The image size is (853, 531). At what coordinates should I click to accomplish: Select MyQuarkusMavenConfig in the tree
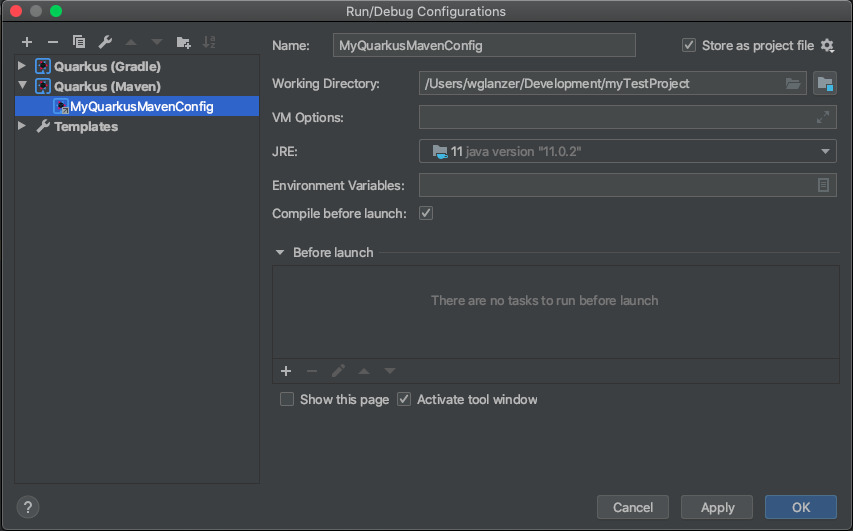(137, 107)
